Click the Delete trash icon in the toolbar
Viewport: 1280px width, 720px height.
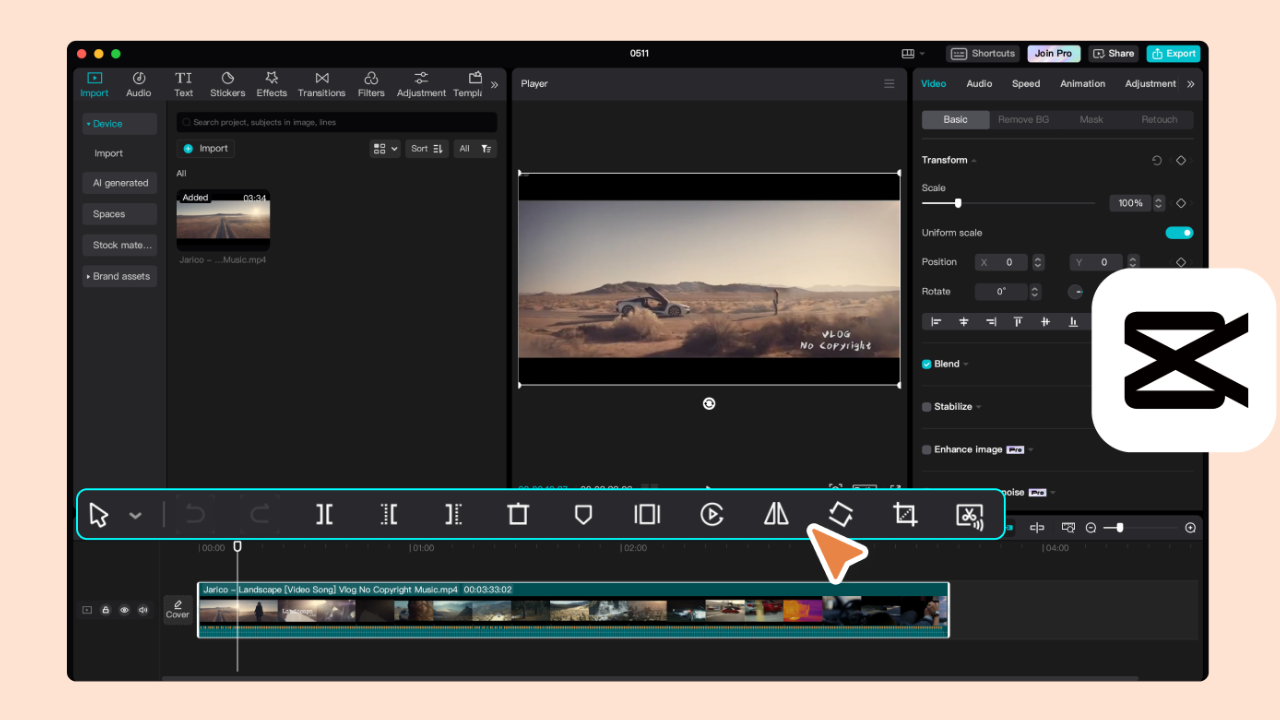point(517,514)
